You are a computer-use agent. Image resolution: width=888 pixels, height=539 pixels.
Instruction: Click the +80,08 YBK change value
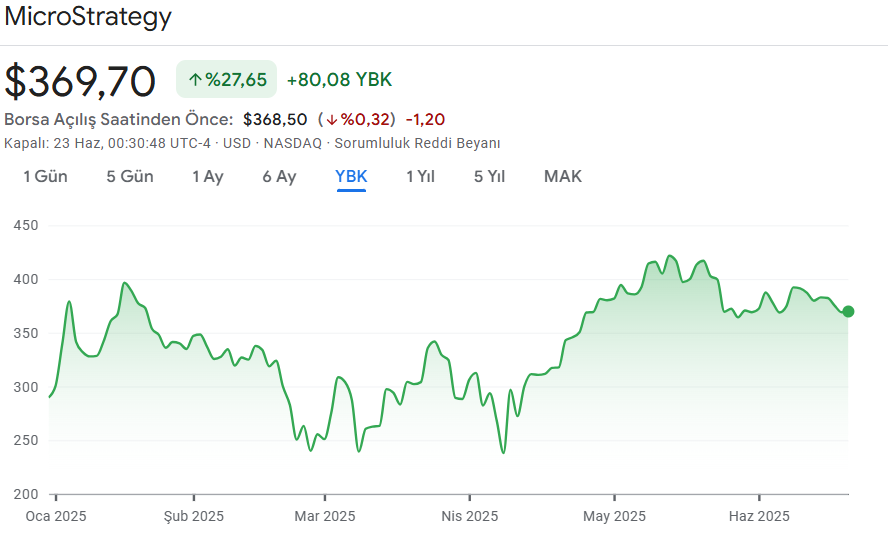click(339, 80)
